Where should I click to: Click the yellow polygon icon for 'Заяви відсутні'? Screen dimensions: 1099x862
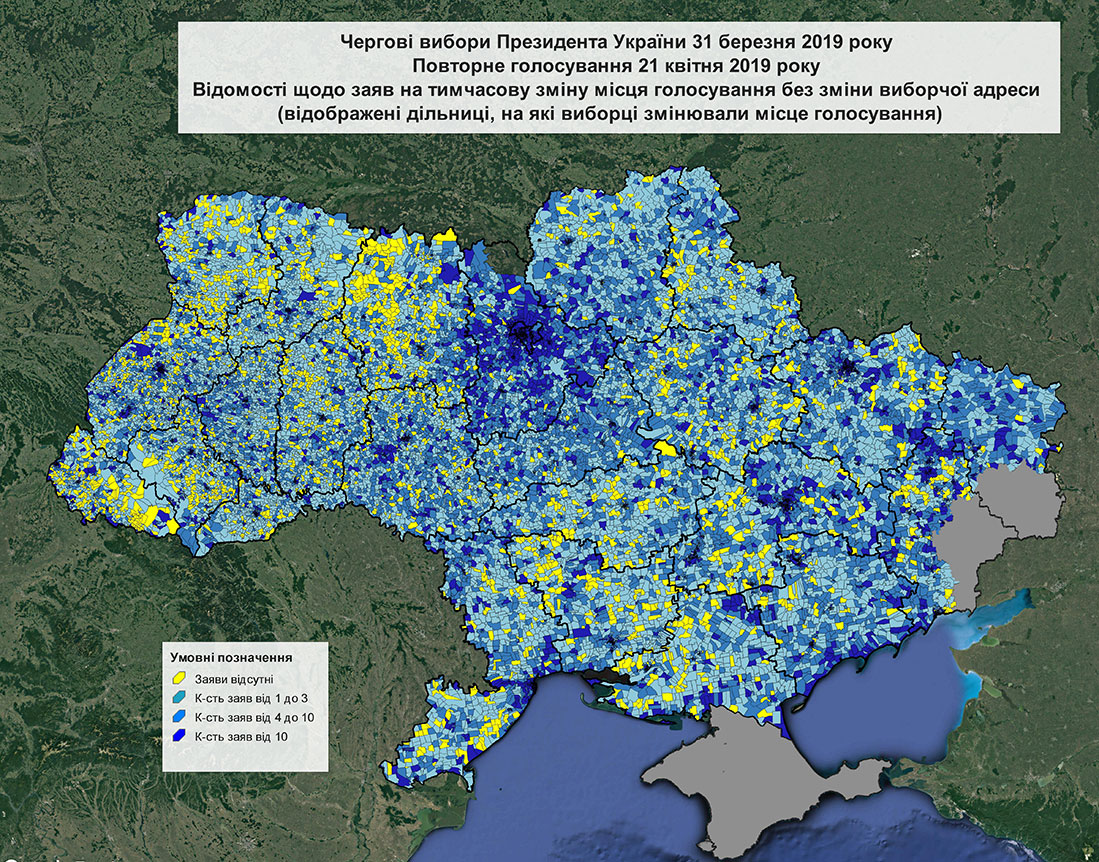coord(179,678)
